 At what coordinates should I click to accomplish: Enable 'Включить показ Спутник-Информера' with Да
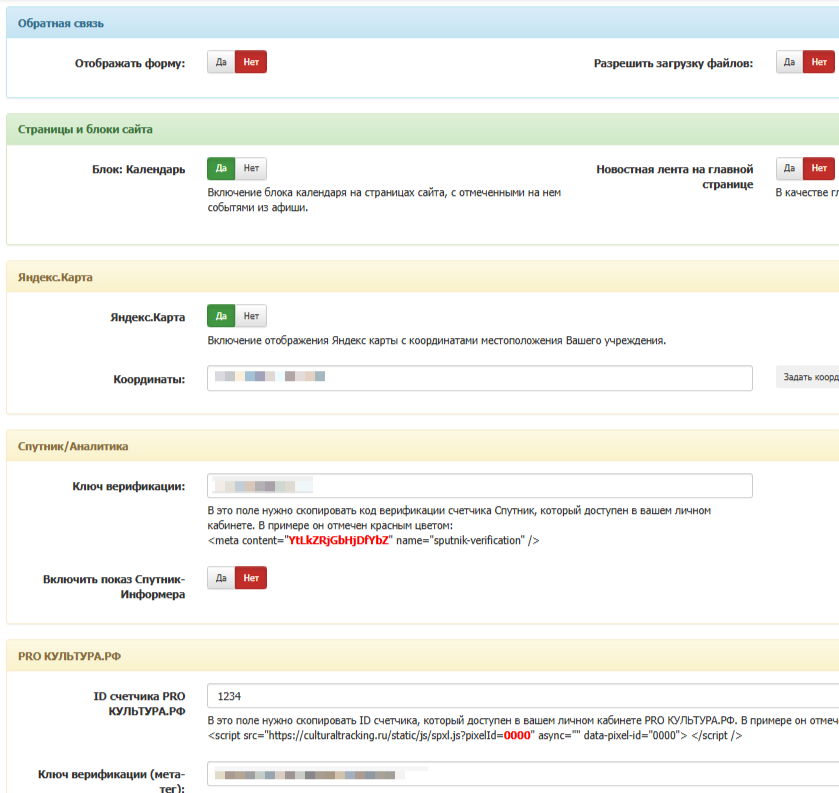[x=221, y=578]
